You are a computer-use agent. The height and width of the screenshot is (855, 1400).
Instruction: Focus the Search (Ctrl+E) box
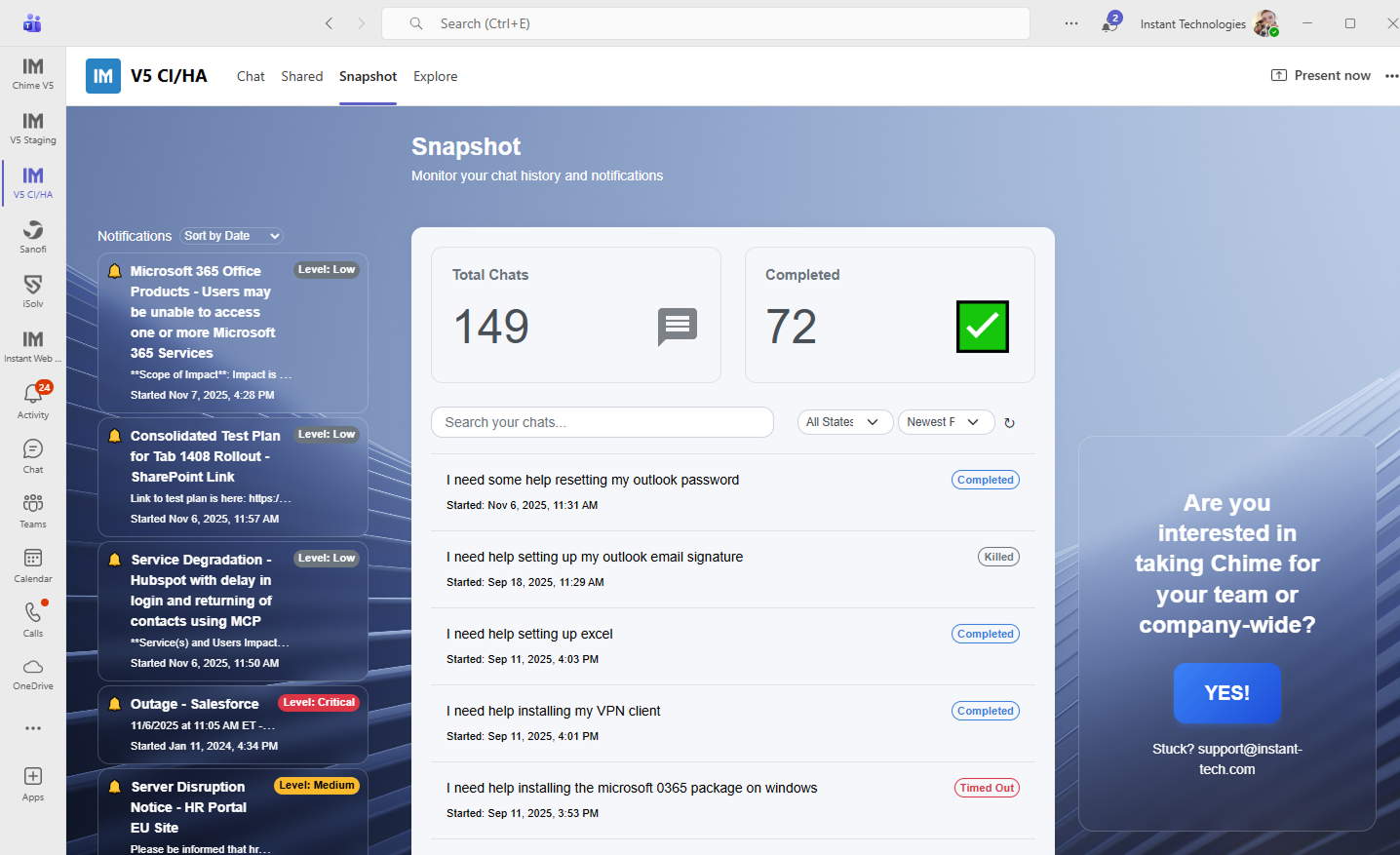pyautogui.click(x=706, y=23)
